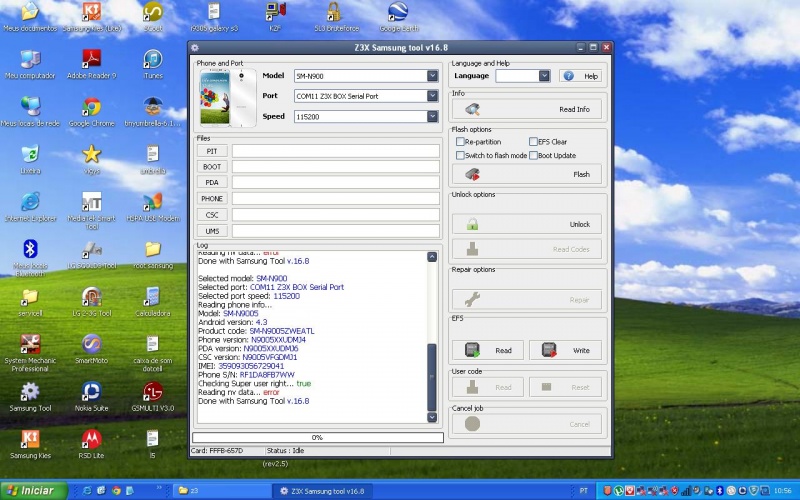Click the EFS Write button
Image resolution: width=800 pixels, height=500 pixels.
(565, 351)
